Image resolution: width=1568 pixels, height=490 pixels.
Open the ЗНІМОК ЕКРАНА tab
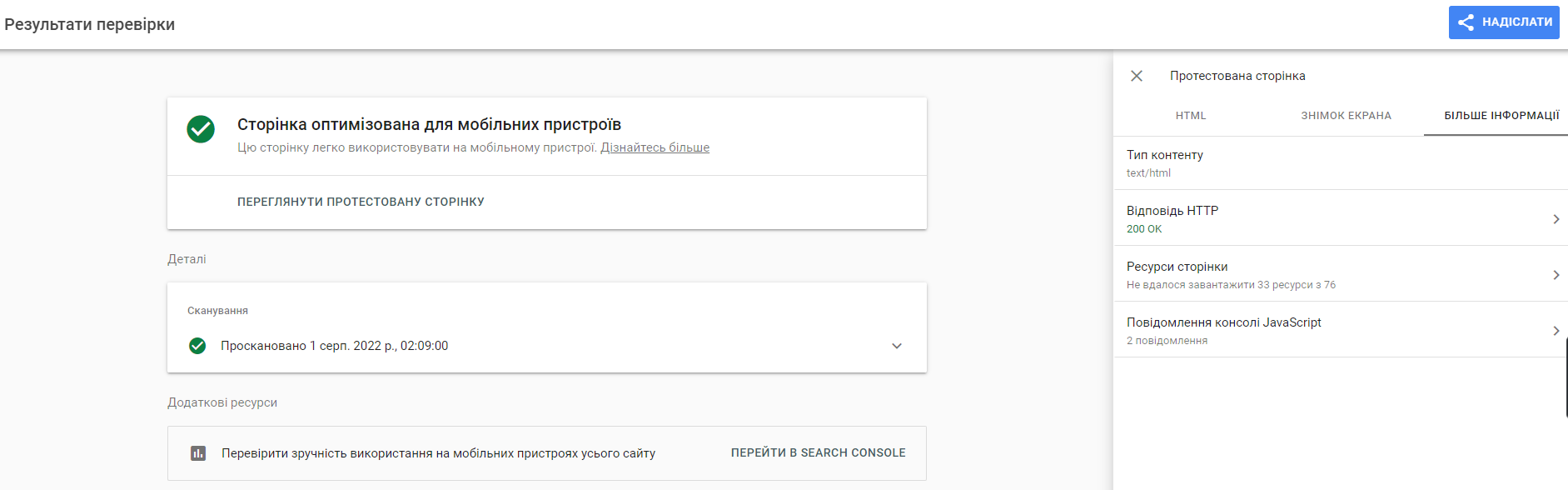click(1345, 116)
